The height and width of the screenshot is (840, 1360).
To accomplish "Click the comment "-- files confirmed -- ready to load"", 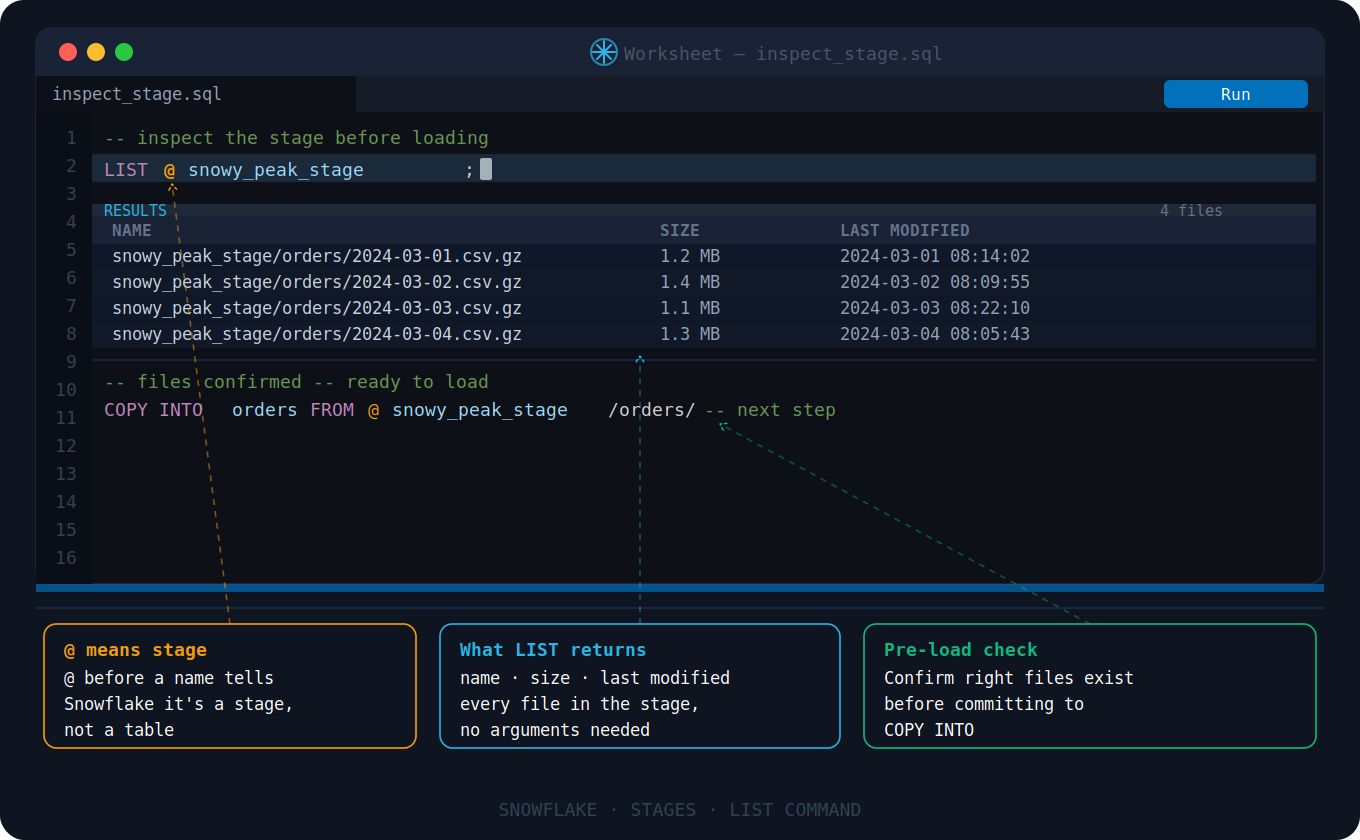I will pos(296,382).
